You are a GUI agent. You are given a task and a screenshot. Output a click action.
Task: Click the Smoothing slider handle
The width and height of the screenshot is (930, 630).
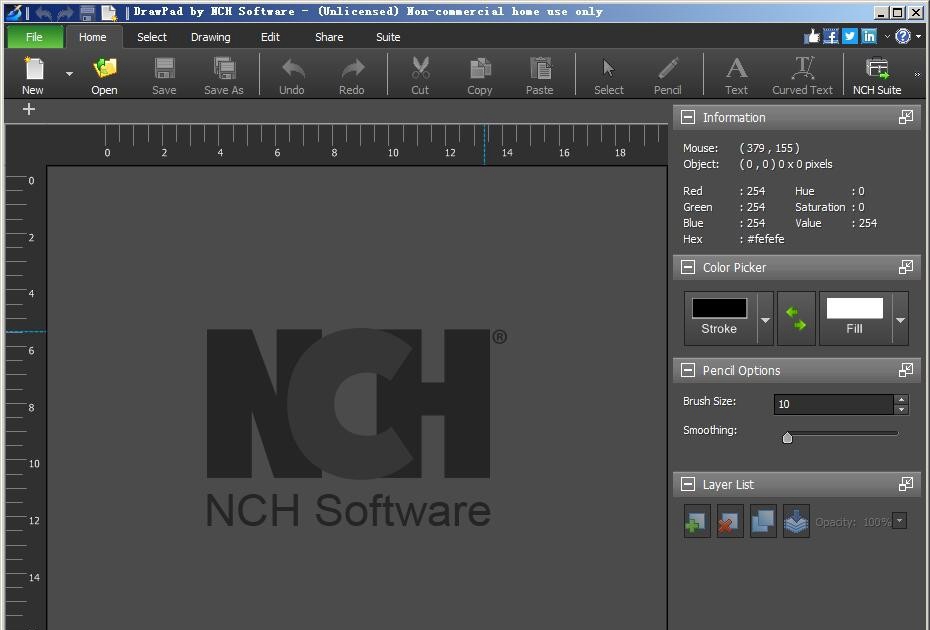(787, 438)
